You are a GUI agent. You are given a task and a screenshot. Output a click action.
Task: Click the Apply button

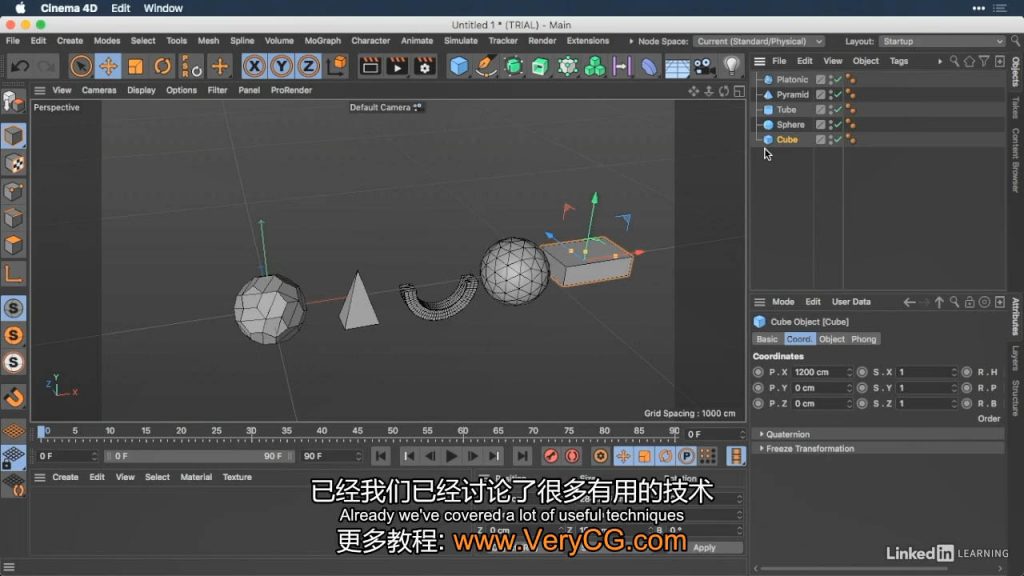(x=704, y=548)
